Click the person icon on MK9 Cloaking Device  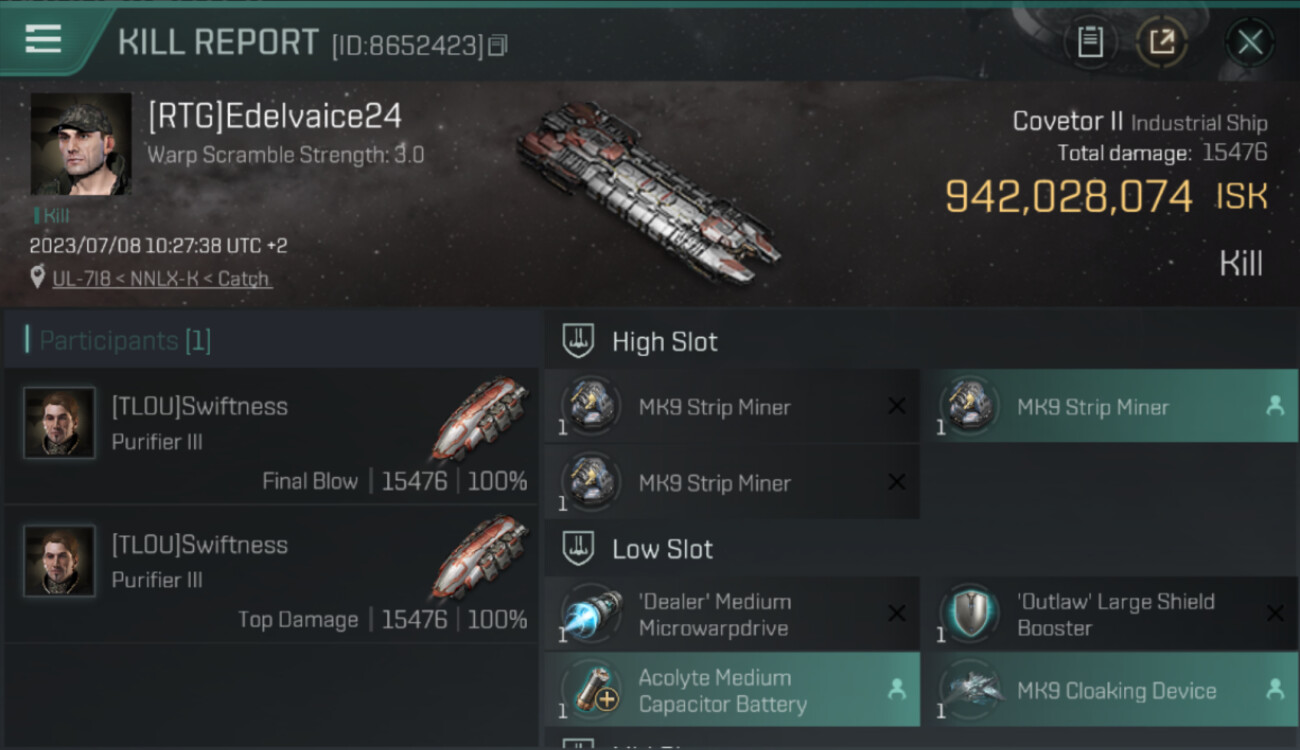click(x=1275, y=689)
